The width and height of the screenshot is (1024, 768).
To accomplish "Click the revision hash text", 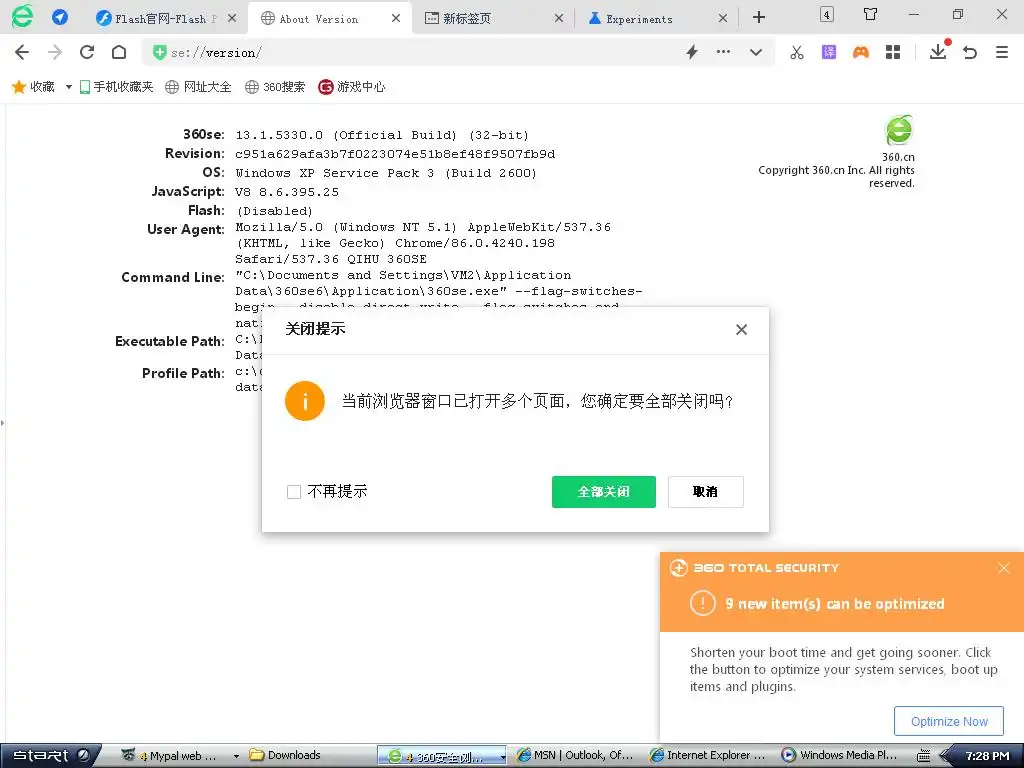I will pos(395,154).
